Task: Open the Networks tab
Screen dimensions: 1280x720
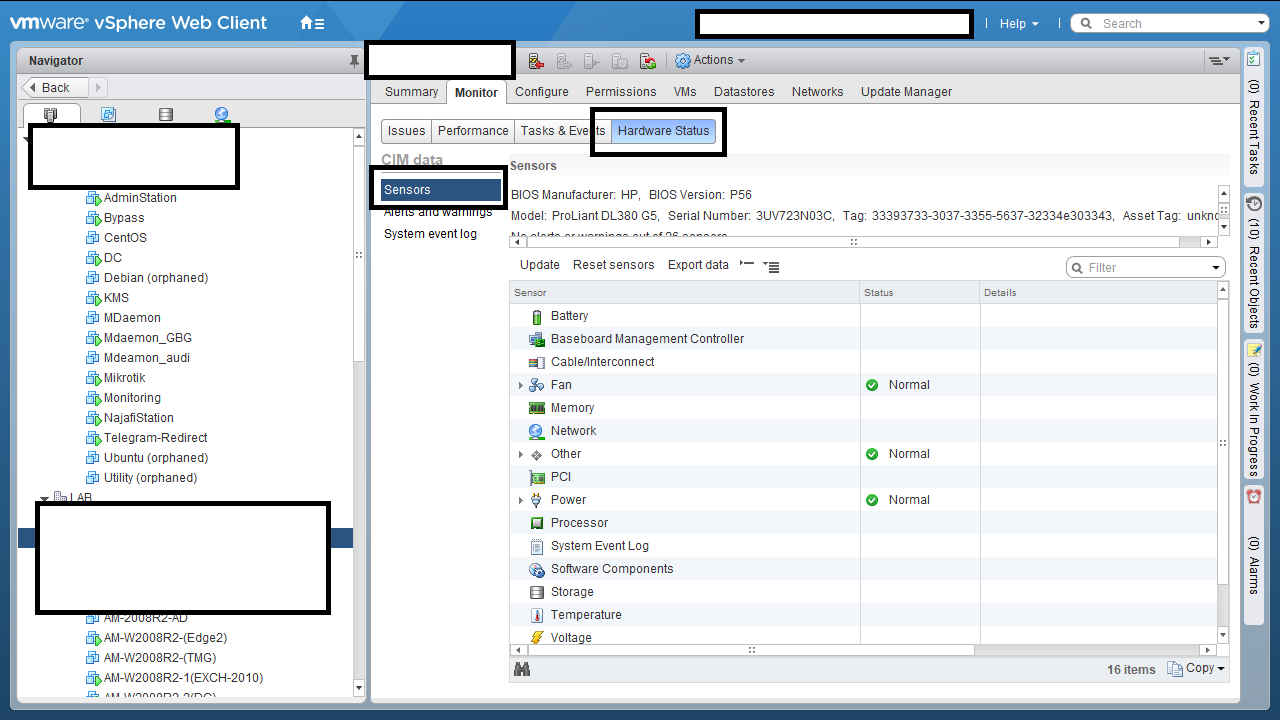Action: click(817, 92)
